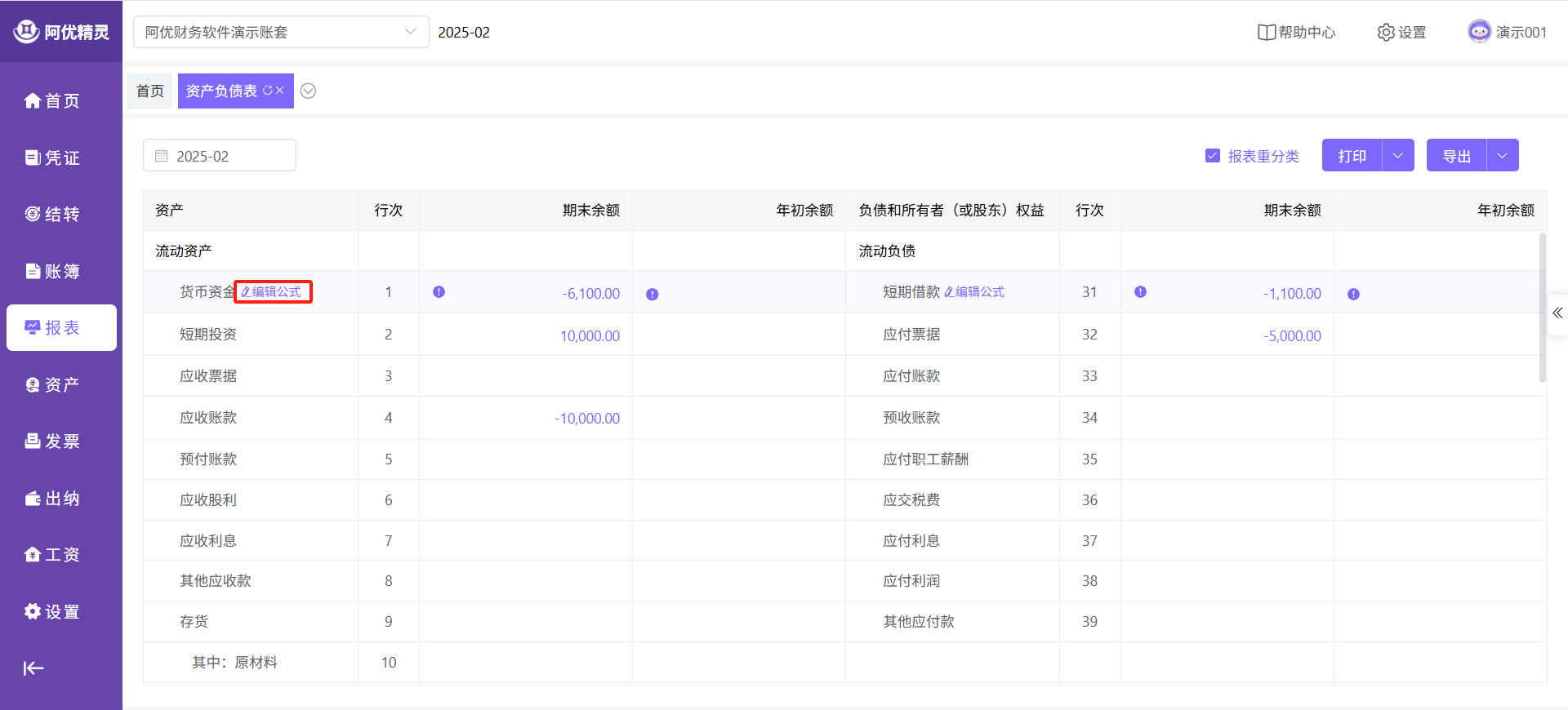1568x710 pixels.
Task: Expand the 导出 dropdown arrow
Action: coord(1503,156)
